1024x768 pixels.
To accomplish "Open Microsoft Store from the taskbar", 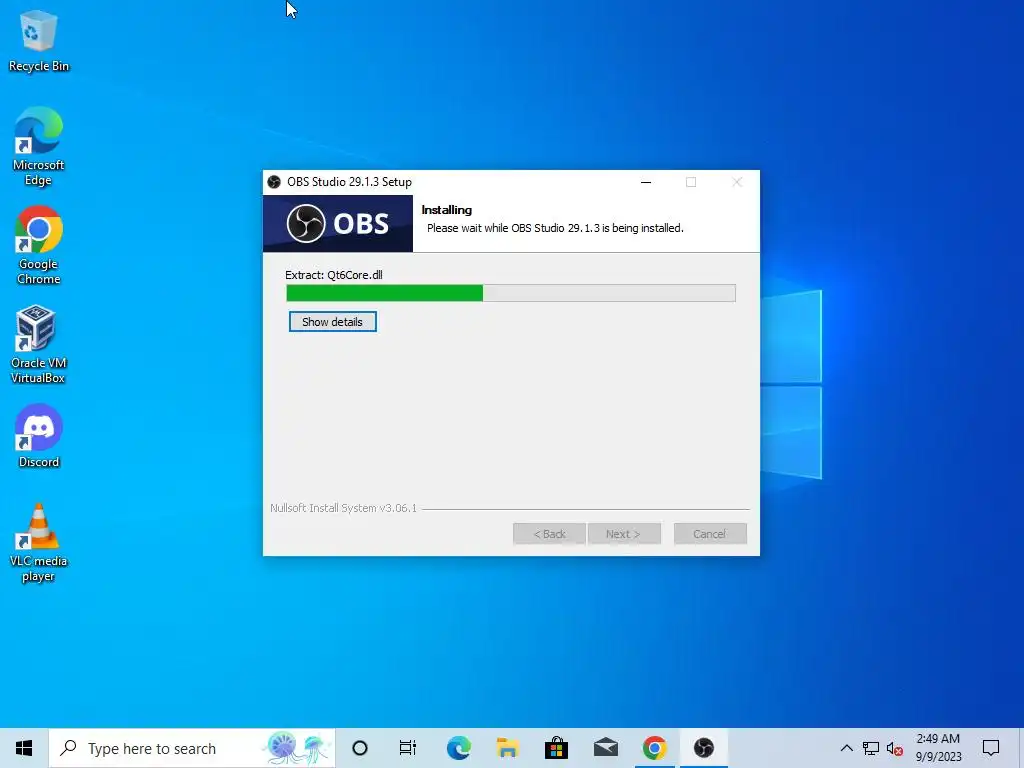I will click(x=556, y=748).
